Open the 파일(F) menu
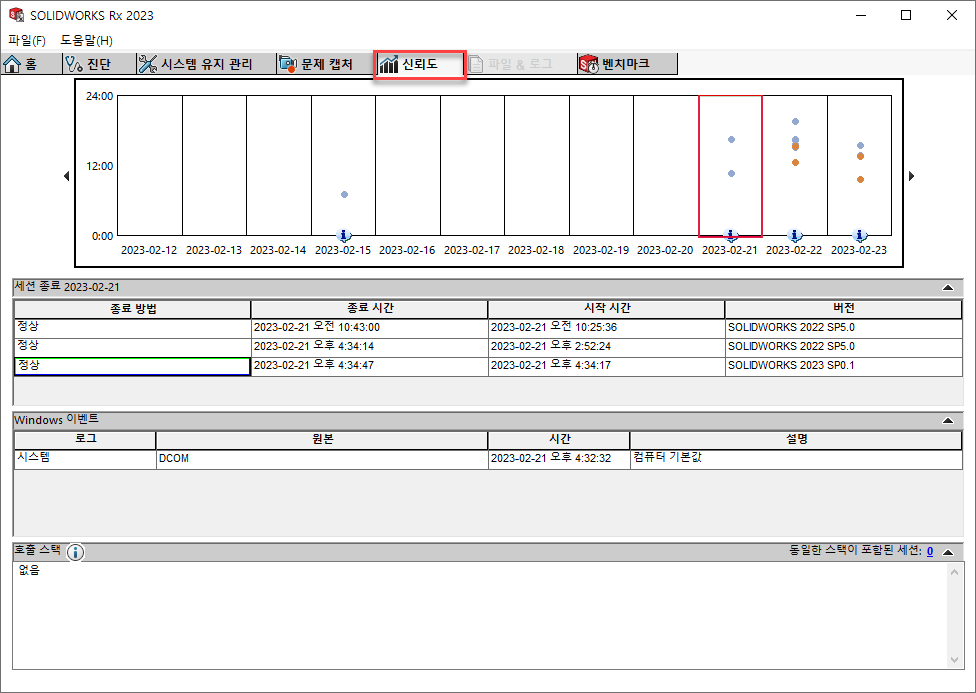 (x=27, y=40)
